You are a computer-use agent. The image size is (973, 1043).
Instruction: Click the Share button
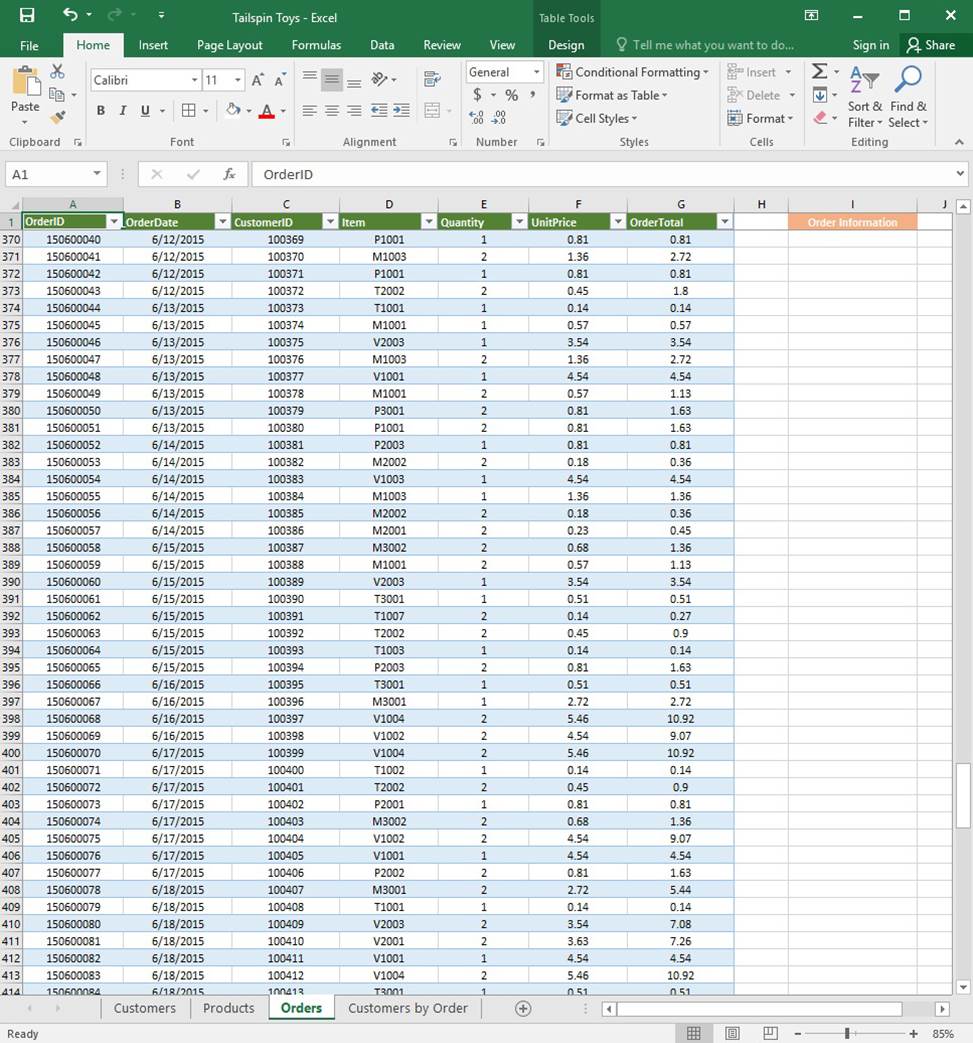[930, 45]
